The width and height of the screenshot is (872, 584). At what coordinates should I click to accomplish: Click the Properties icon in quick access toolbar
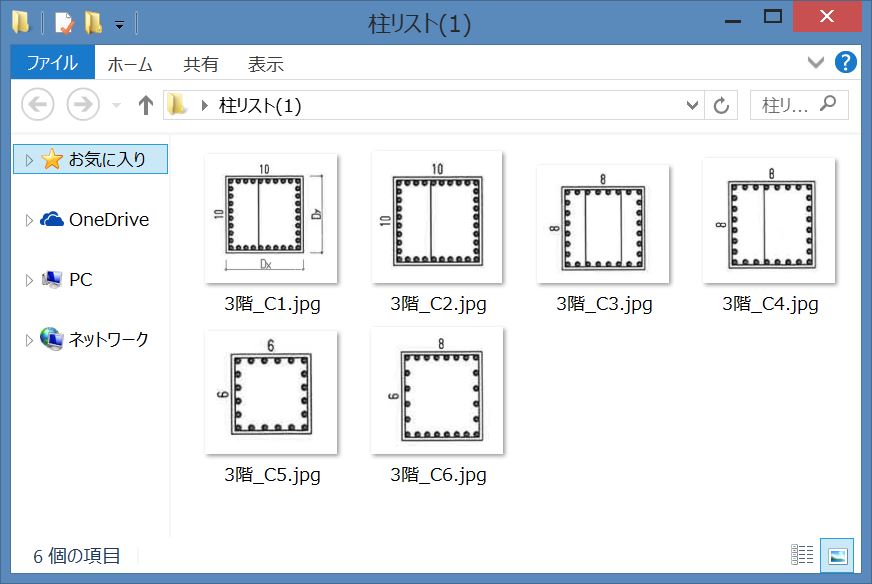click(x=65, y=22)
